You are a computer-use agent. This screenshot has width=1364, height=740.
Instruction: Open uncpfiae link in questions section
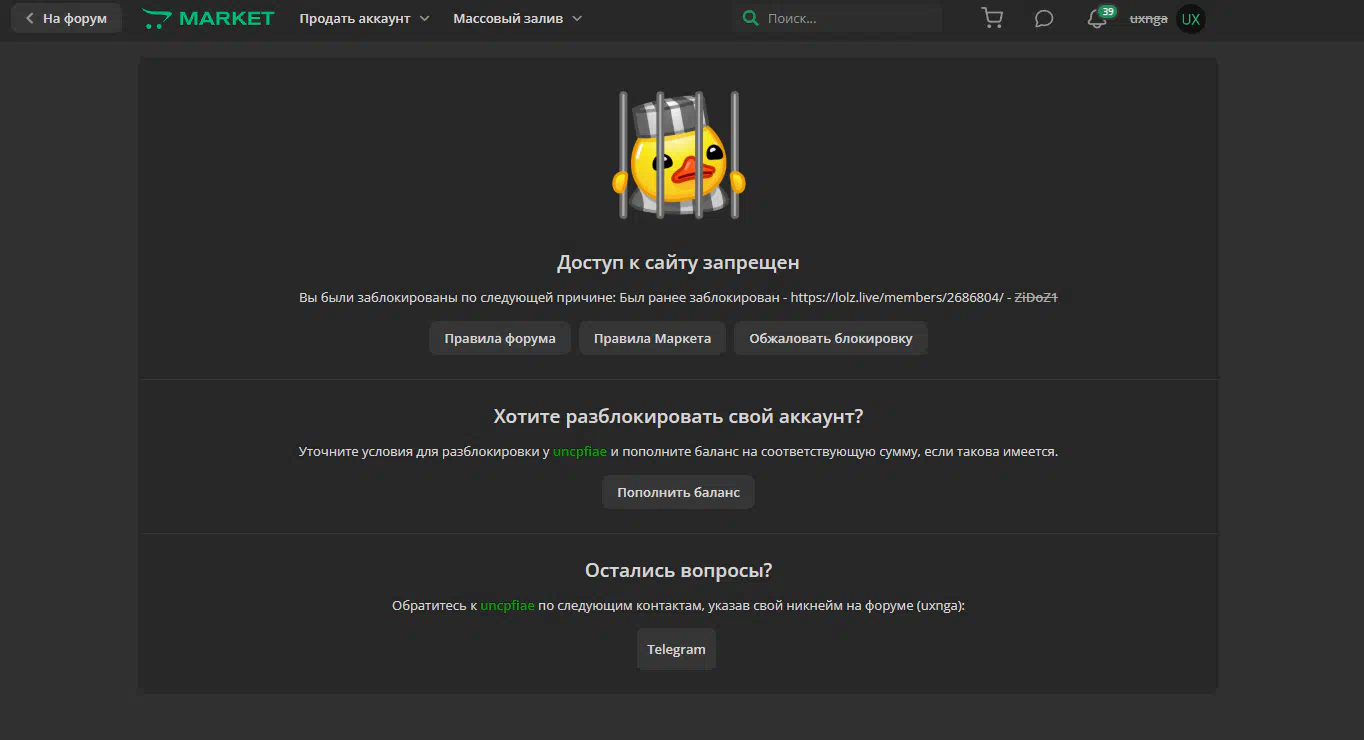[x=507, y=605]
